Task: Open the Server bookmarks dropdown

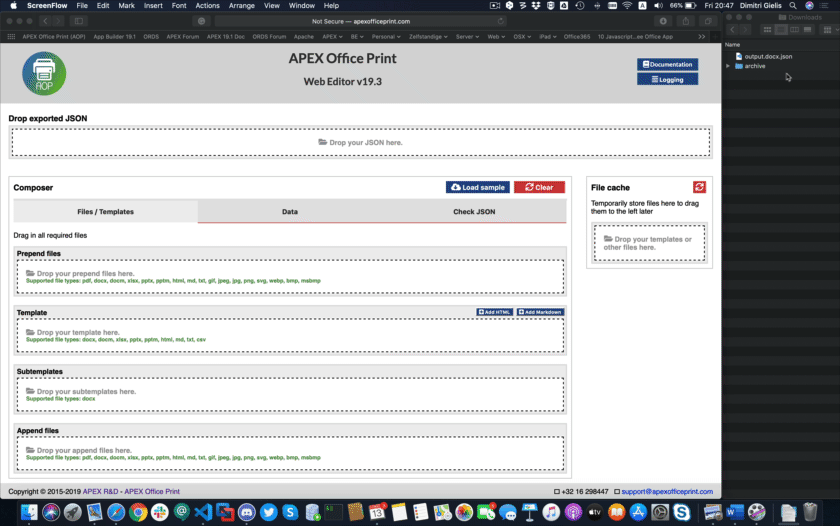Action: click(x=467, y=36)
